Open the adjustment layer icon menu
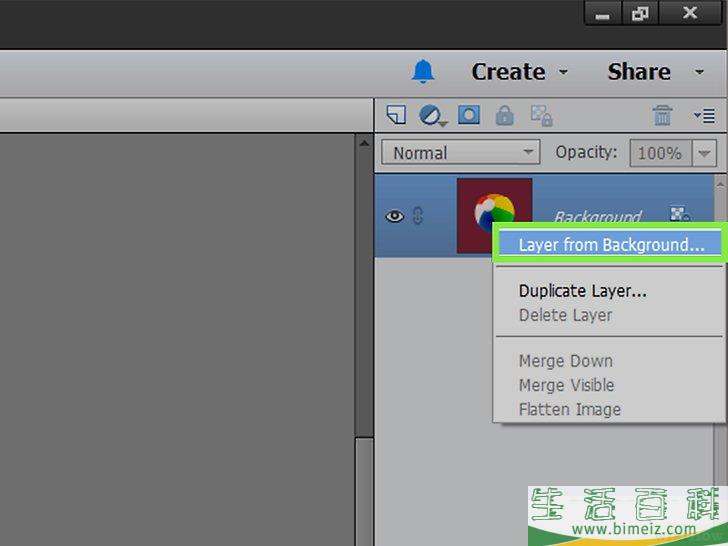This screenshot has height=546, width=728. click(x=432, y=116)
